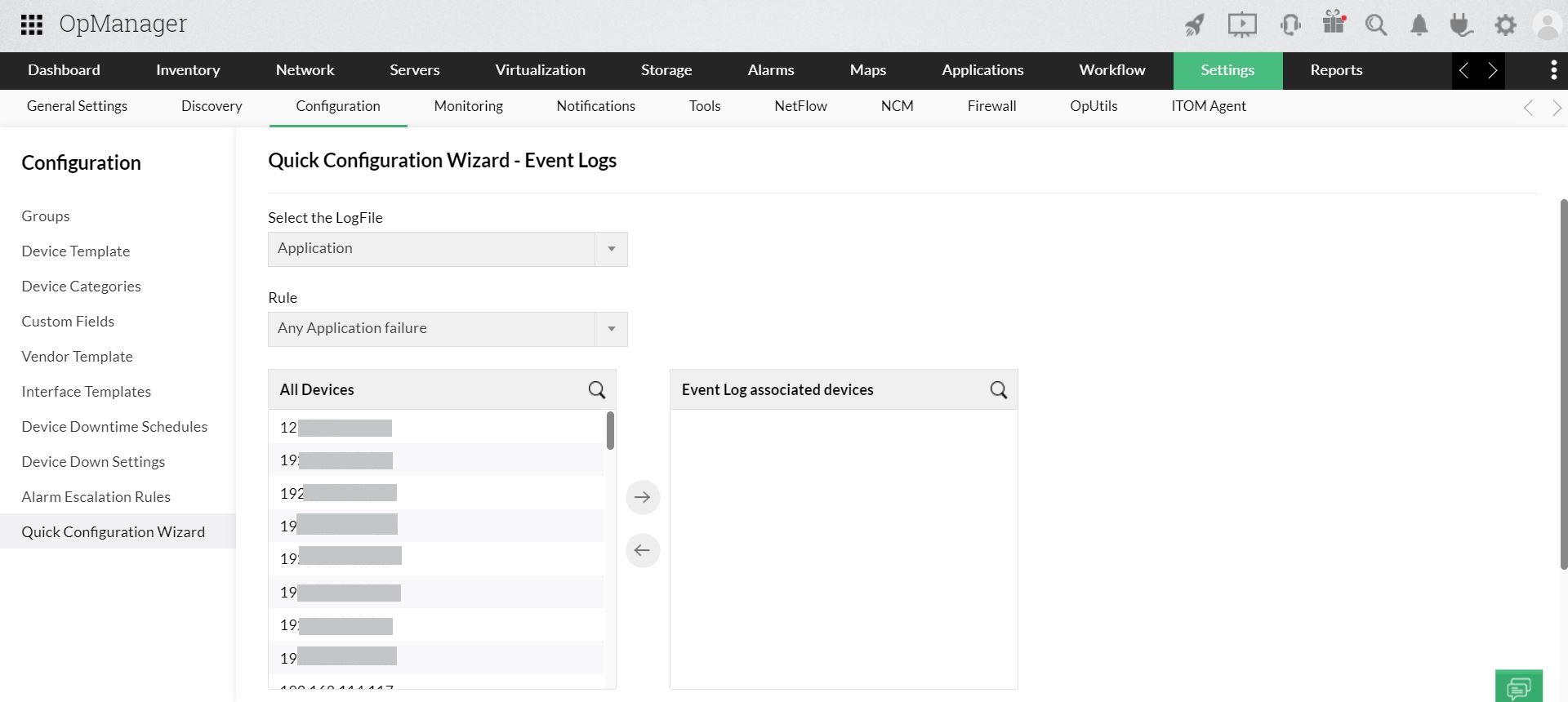Screen dimensions: 1568x702
Task: Open the apps grid launcher icon
Action: (x=32, y=24)
